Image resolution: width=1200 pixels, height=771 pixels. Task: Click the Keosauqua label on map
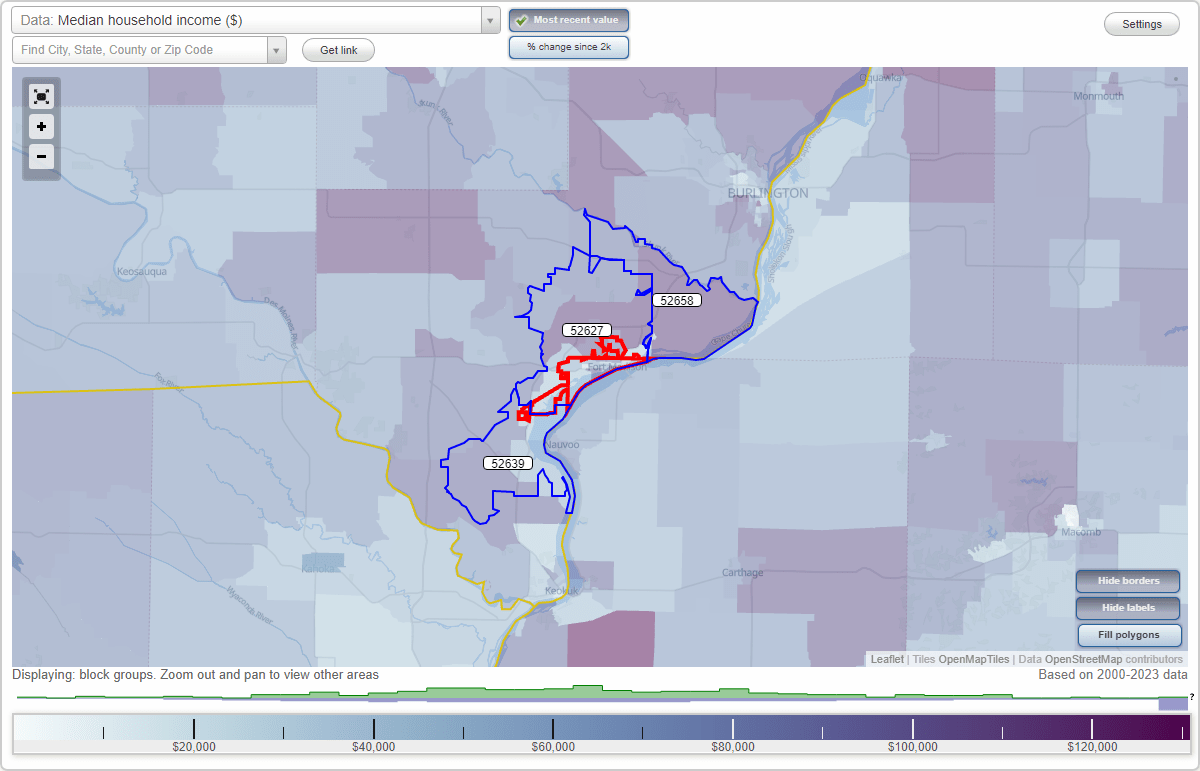[x=141, y=271]
